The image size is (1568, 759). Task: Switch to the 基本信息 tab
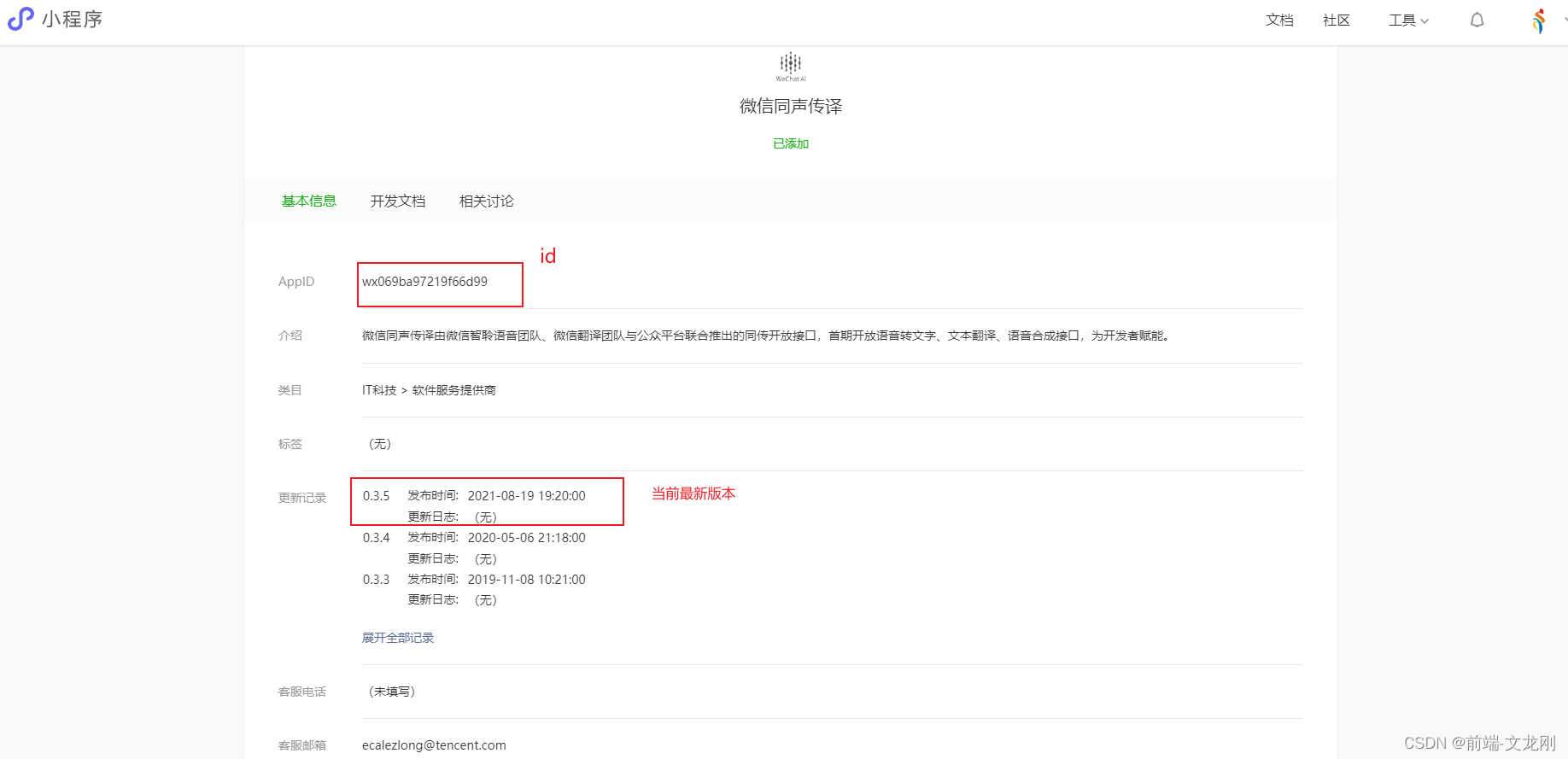[x=309, y=201]
